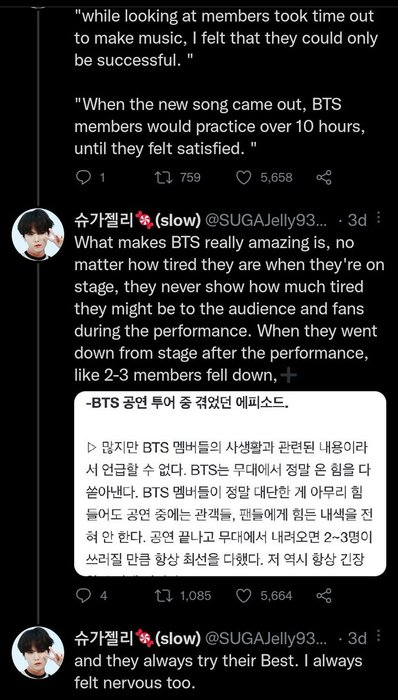
Task: Retweet the tweet with 759 retweets
Action: pyautogui.click(x=162, y=178)
